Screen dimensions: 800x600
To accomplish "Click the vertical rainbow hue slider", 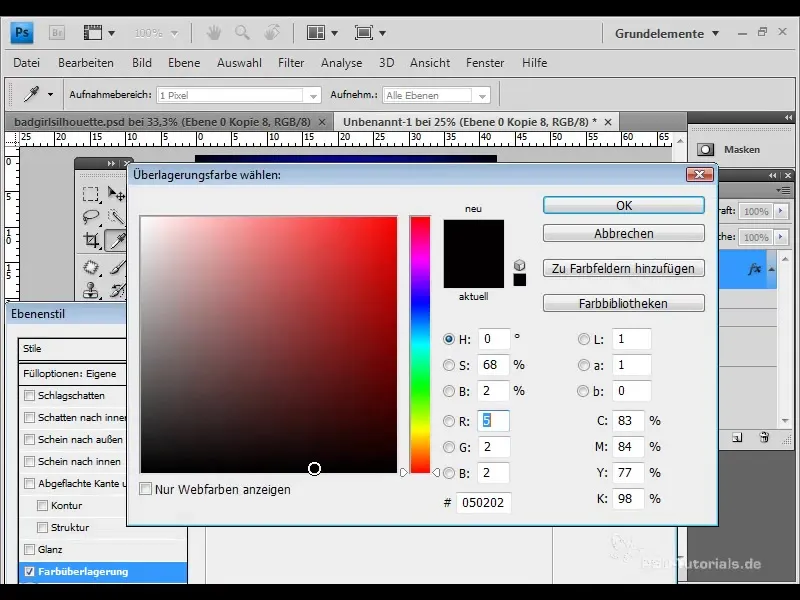I will pos(420,344).
